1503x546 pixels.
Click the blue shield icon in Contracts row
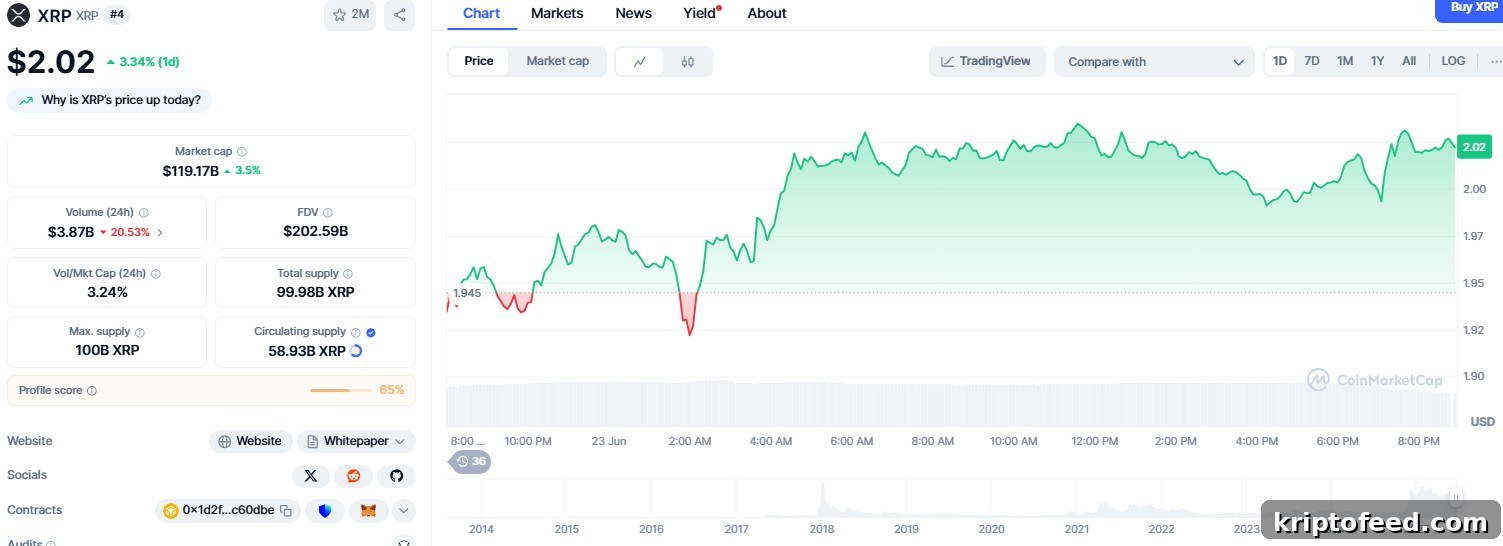(x=325, y=511)
